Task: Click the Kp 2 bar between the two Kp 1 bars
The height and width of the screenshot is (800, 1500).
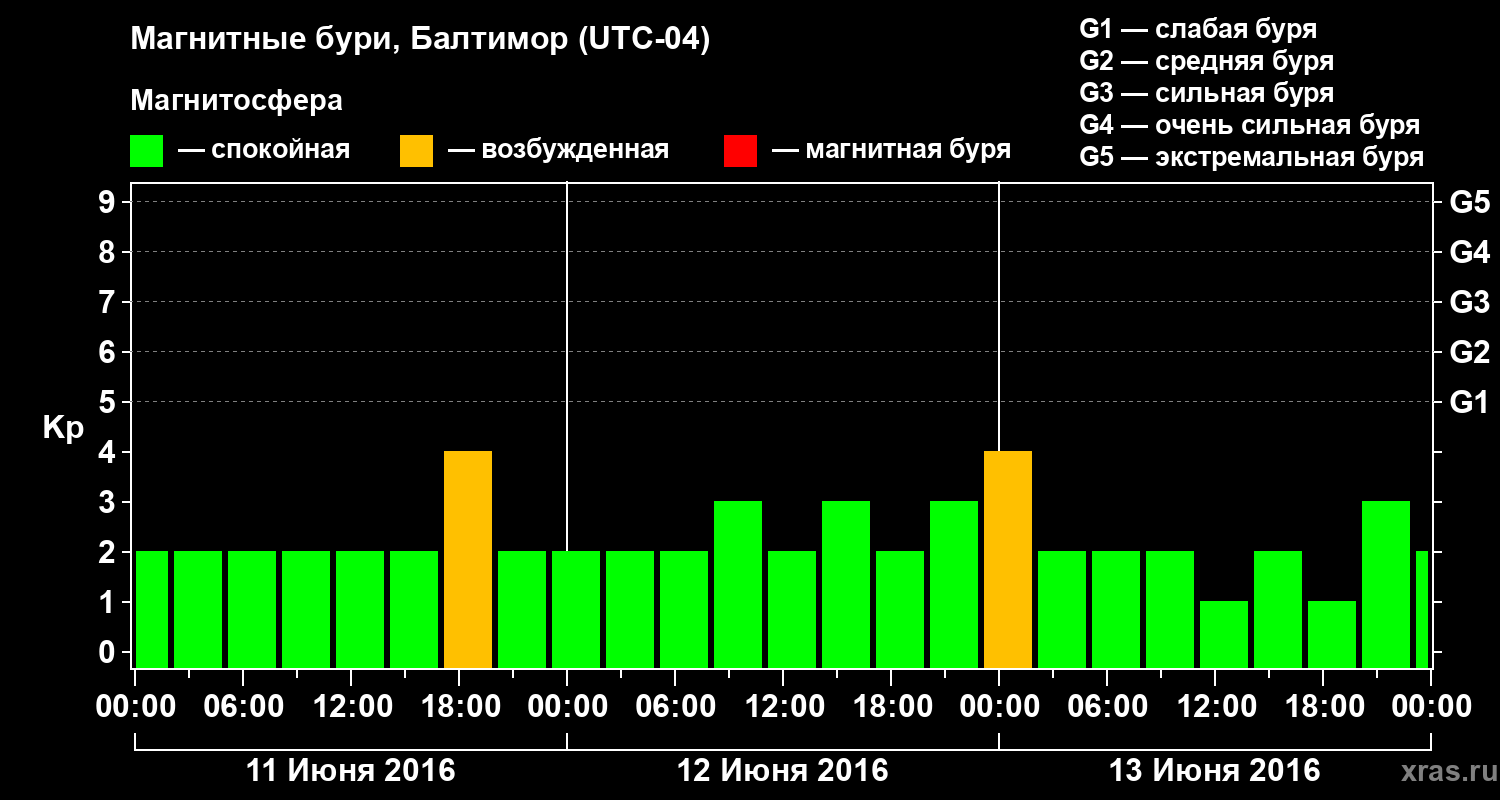Action: click(x=1278, y=609)
